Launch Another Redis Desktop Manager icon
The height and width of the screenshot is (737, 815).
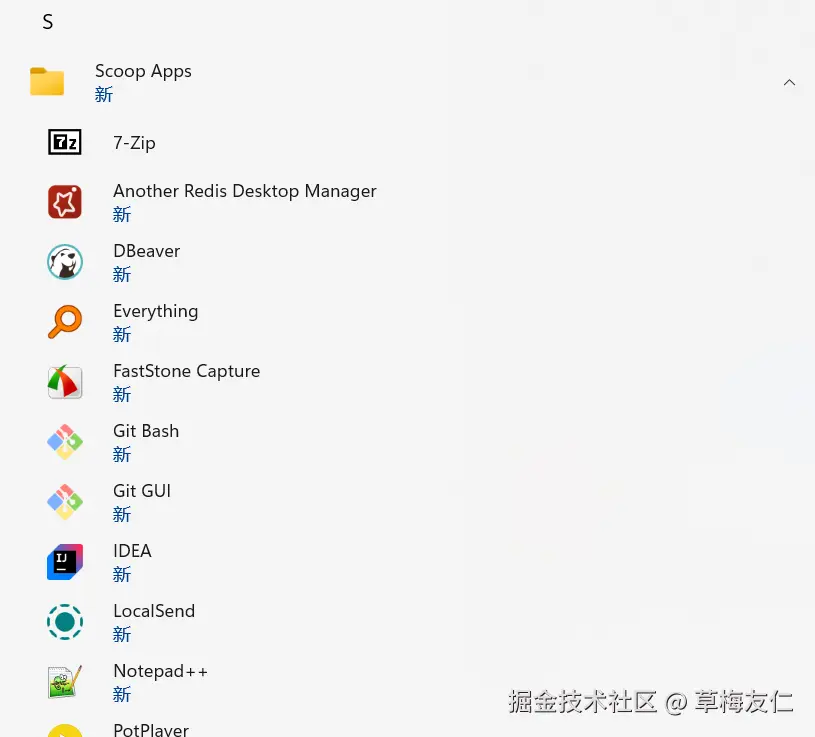pos(65,202)
